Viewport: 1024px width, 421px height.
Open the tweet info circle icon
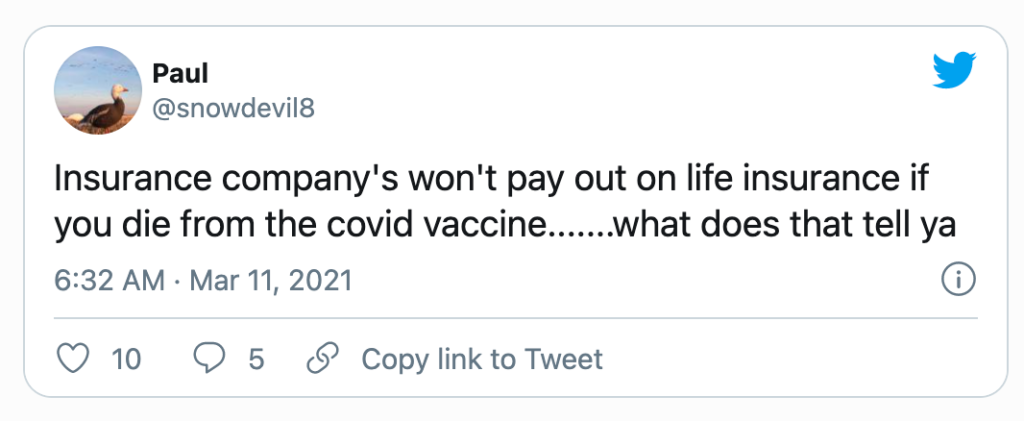[x=959, y=281]
